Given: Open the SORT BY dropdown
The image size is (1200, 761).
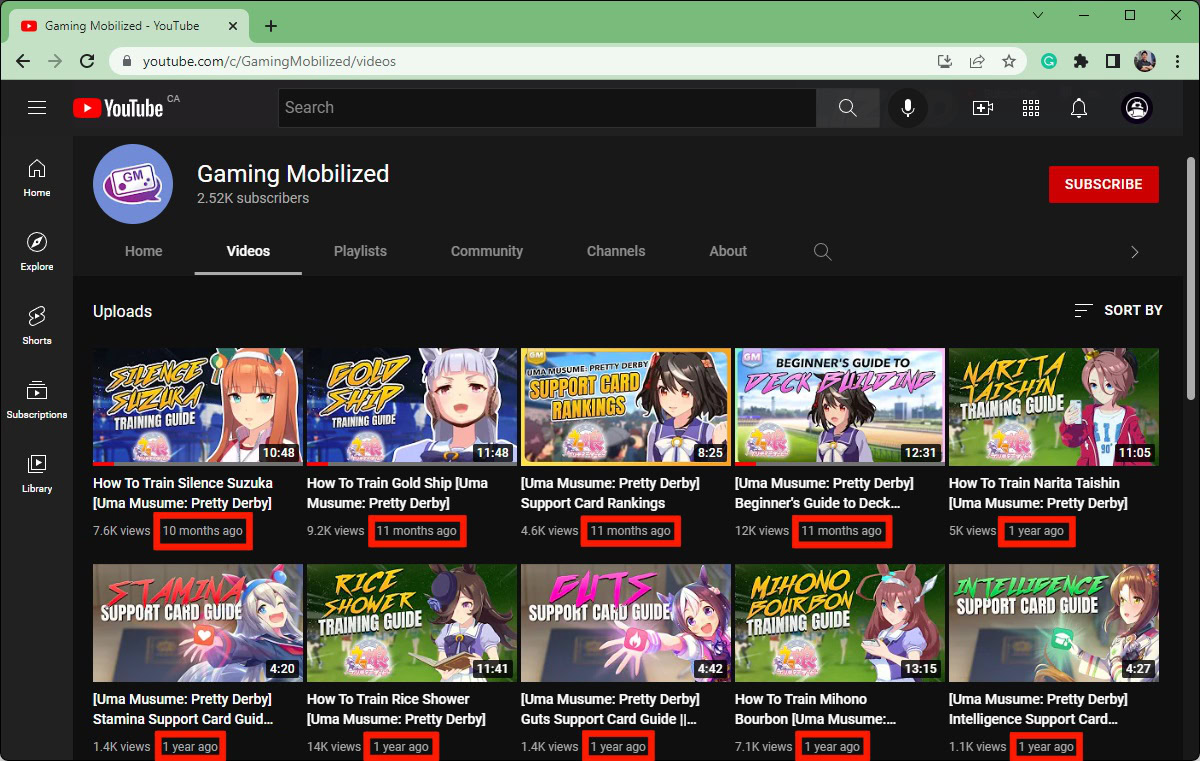Looking at the screenshot, I should 1118,311.
